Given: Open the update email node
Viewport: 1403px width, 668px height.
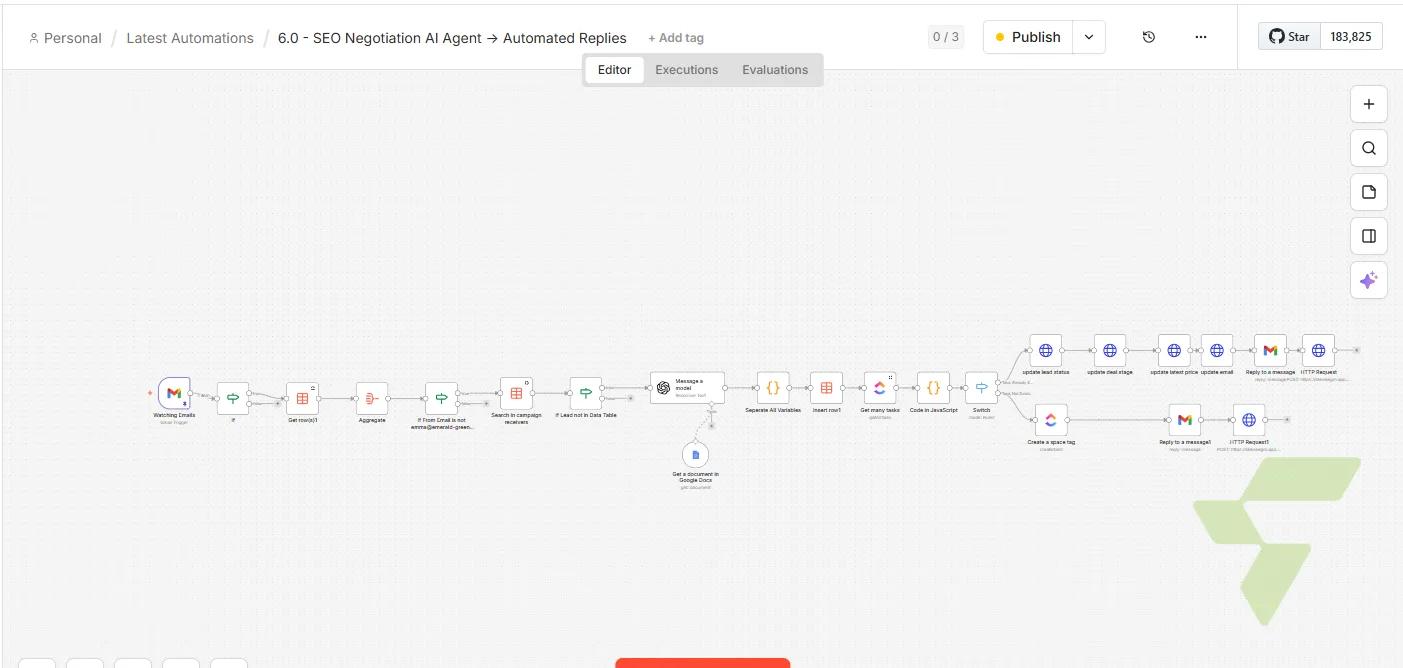Looking at the screenshot, I should pos(1217,350).
